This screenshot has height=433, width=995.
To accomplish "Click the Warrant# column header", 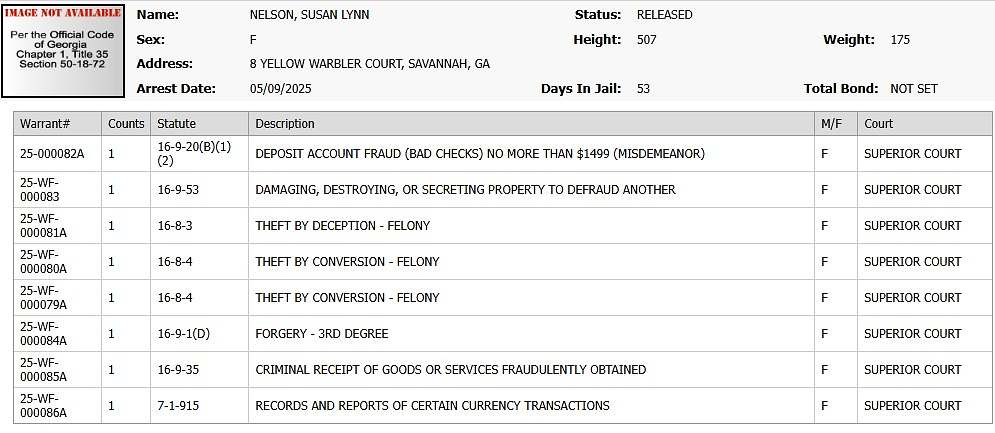I will point(45,124).
